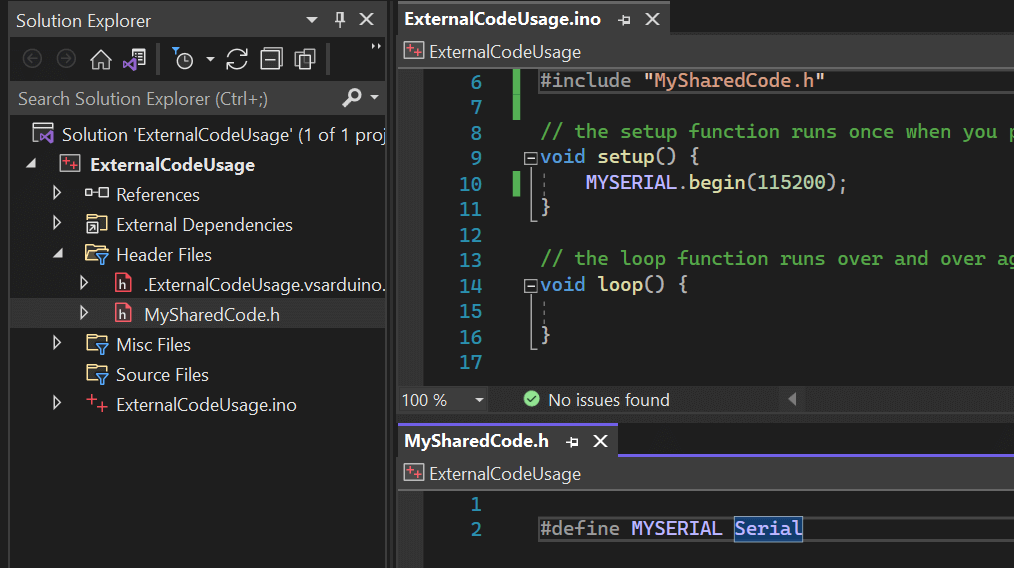Click the Home icon in Solution Explorer toolbar
Screen dimensions: 1014x568
100,60
